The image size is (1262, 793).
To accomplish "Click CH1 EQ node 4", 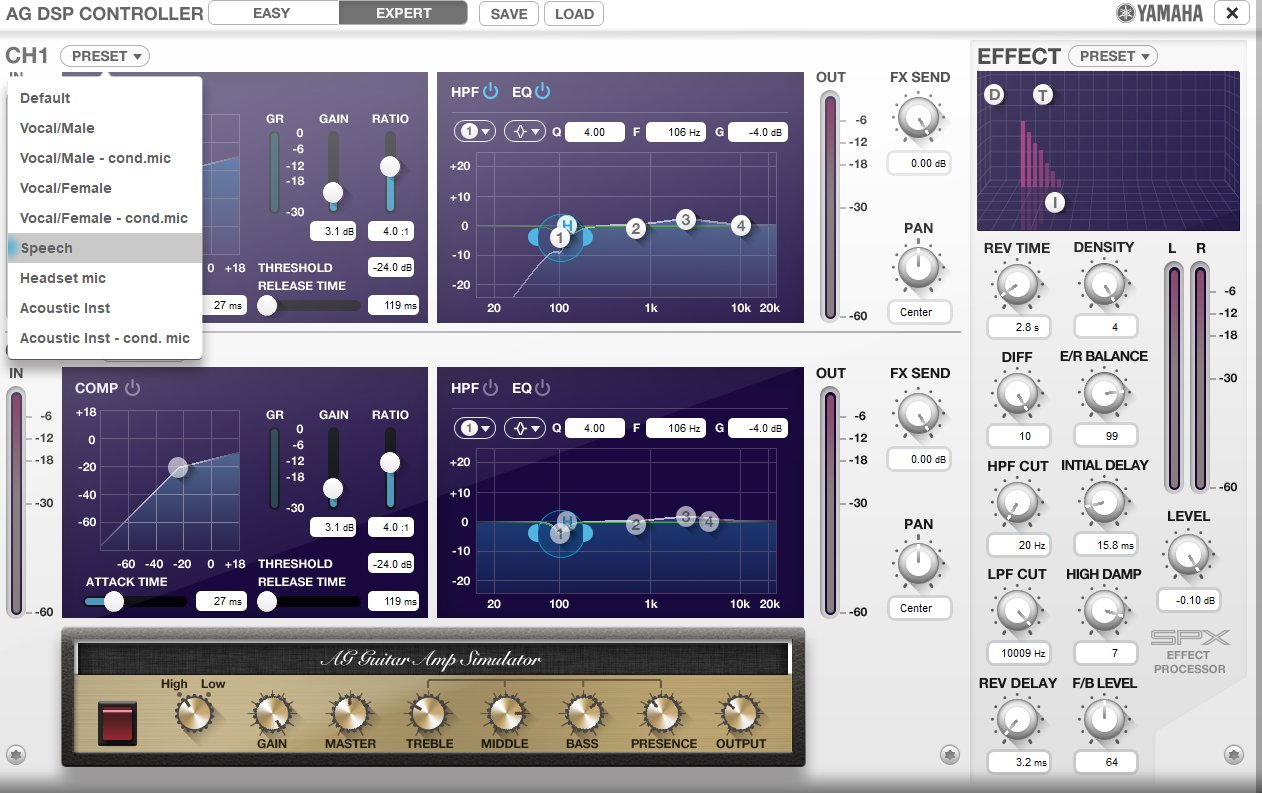I will 740,226.
